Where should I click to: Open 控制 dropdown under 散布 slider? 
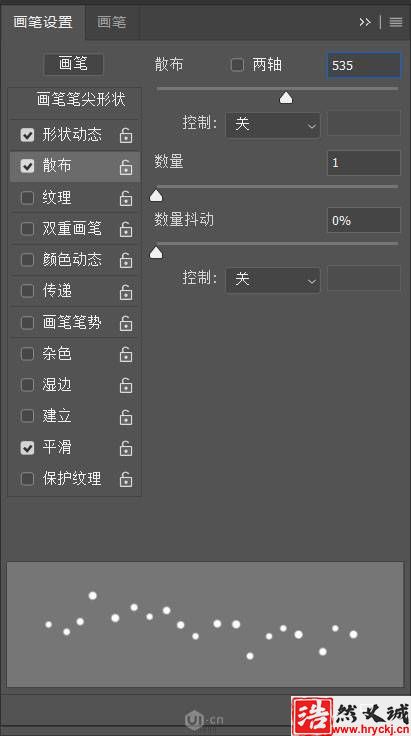pyautogui.click(x=273, y=124)
